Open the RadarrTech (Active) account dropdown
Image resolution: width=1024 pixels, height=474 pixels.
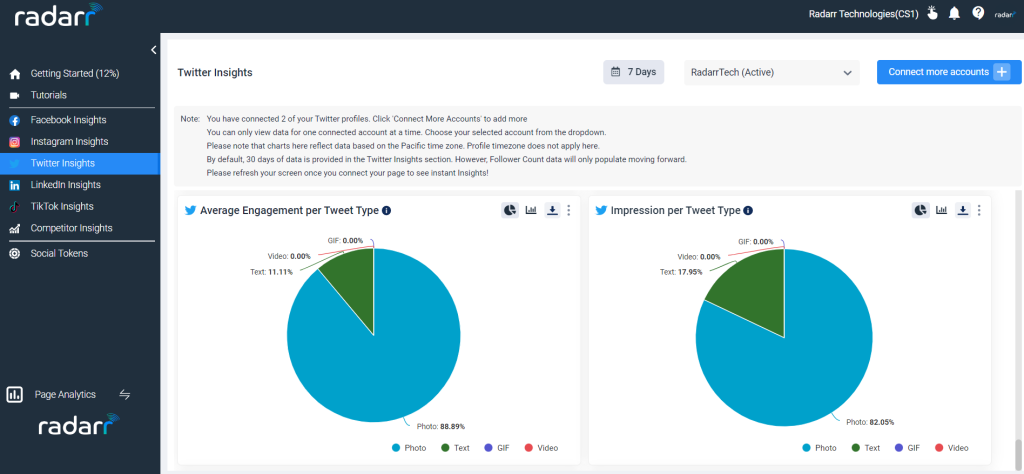(772, 72)
